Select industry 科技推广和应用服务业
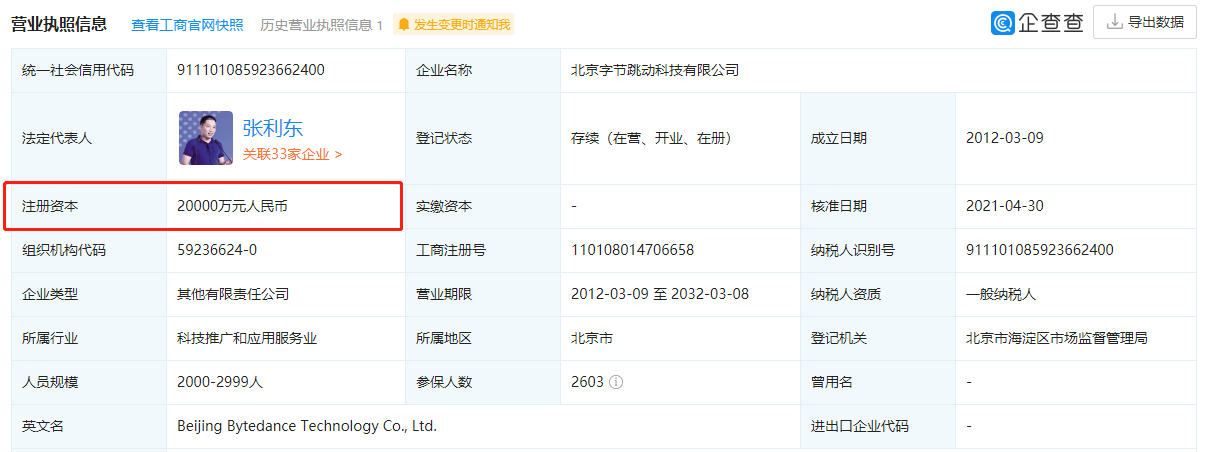The image size is (1206, 452). coord(246,338)
